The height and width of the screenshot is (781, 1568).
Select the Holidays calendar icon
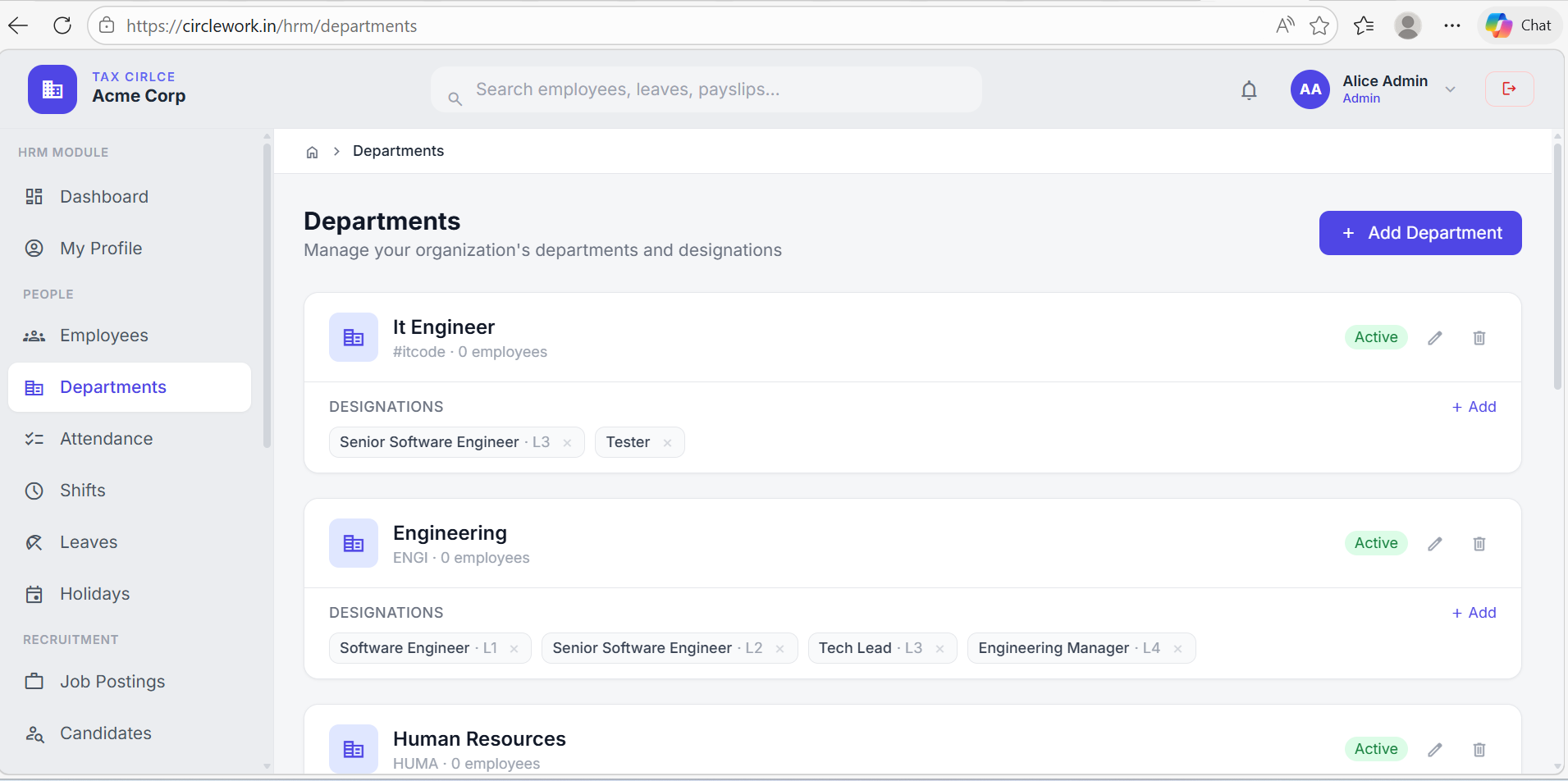point(34,593)
